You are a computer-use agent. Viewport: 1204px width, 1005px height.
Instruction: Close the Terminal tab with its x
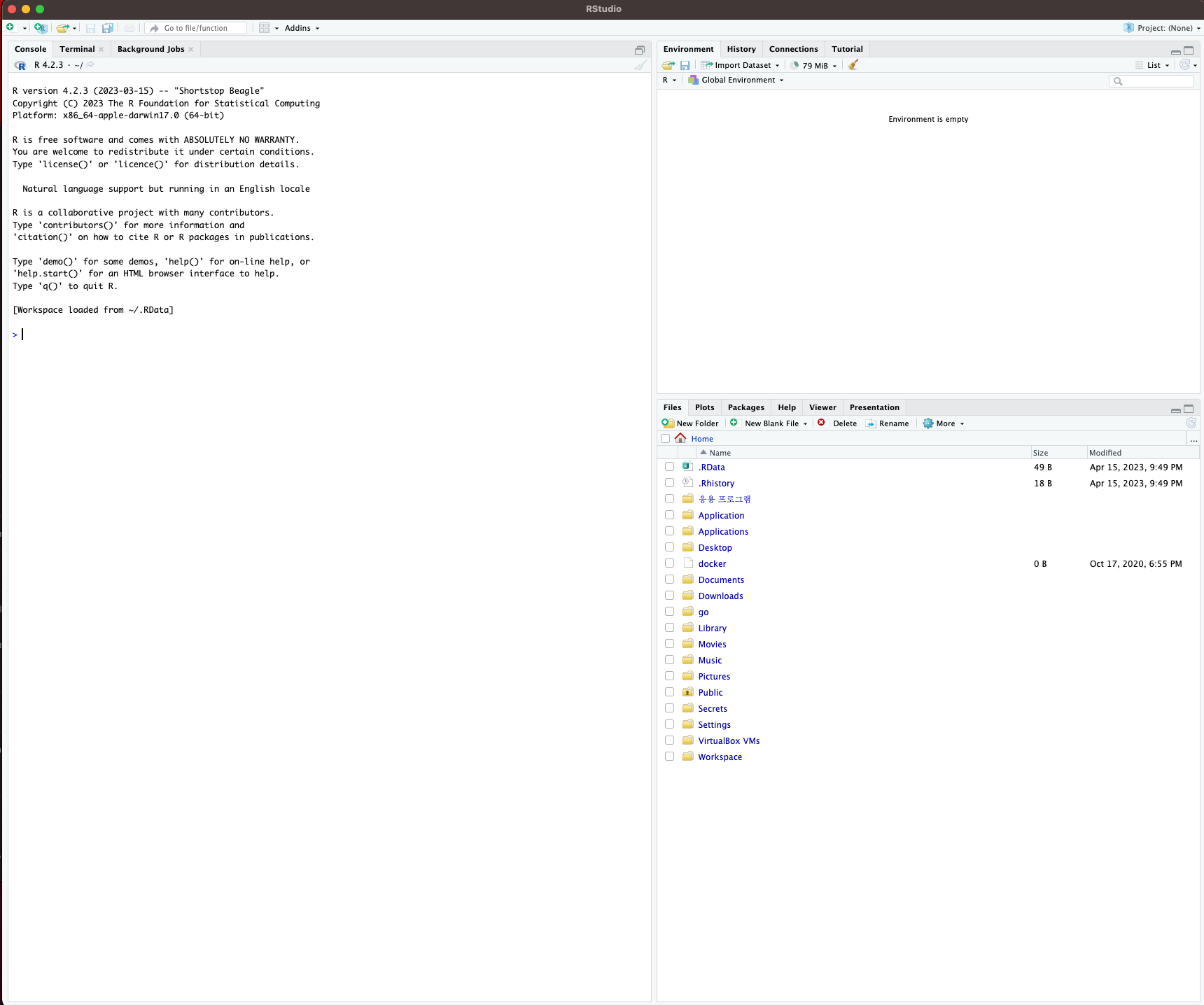tap(101, 49)
